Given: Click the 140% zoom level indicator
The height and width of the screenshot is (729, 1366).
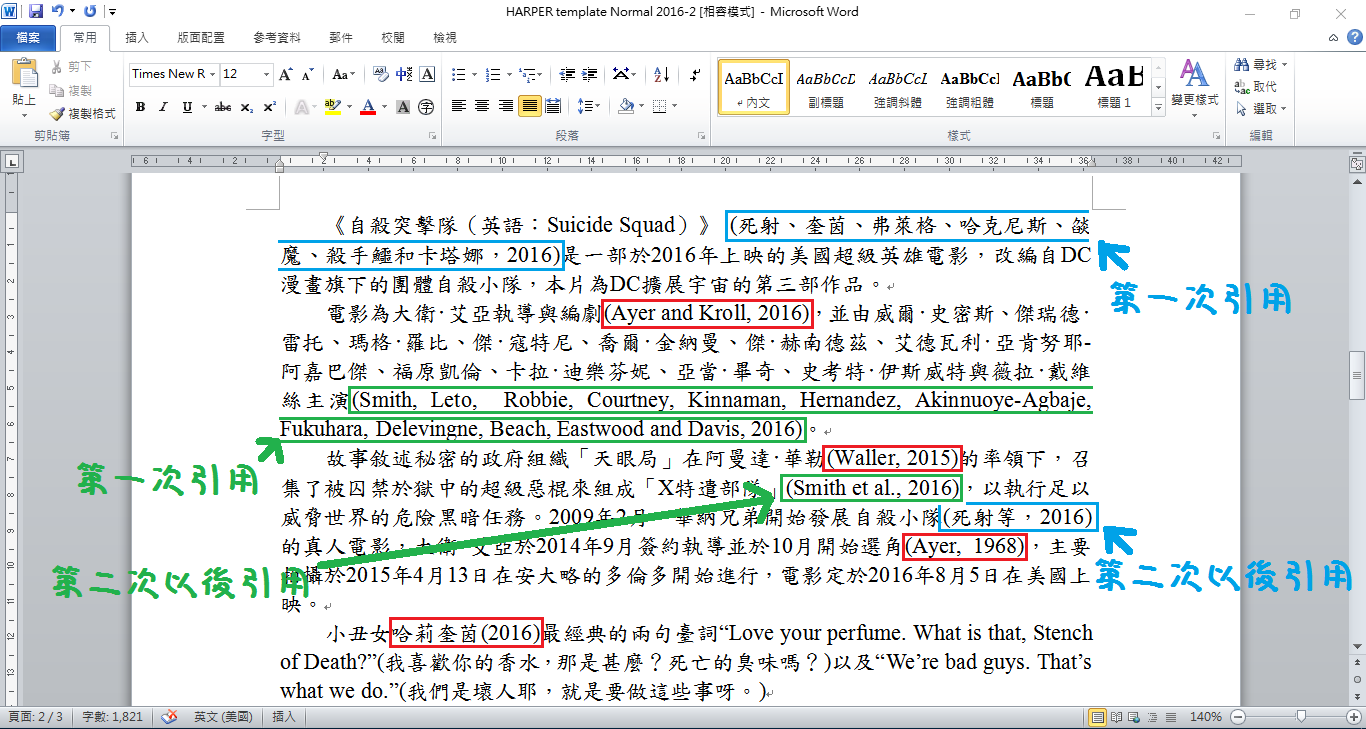Looking at the screenshot, I should tap(1206, 717).
